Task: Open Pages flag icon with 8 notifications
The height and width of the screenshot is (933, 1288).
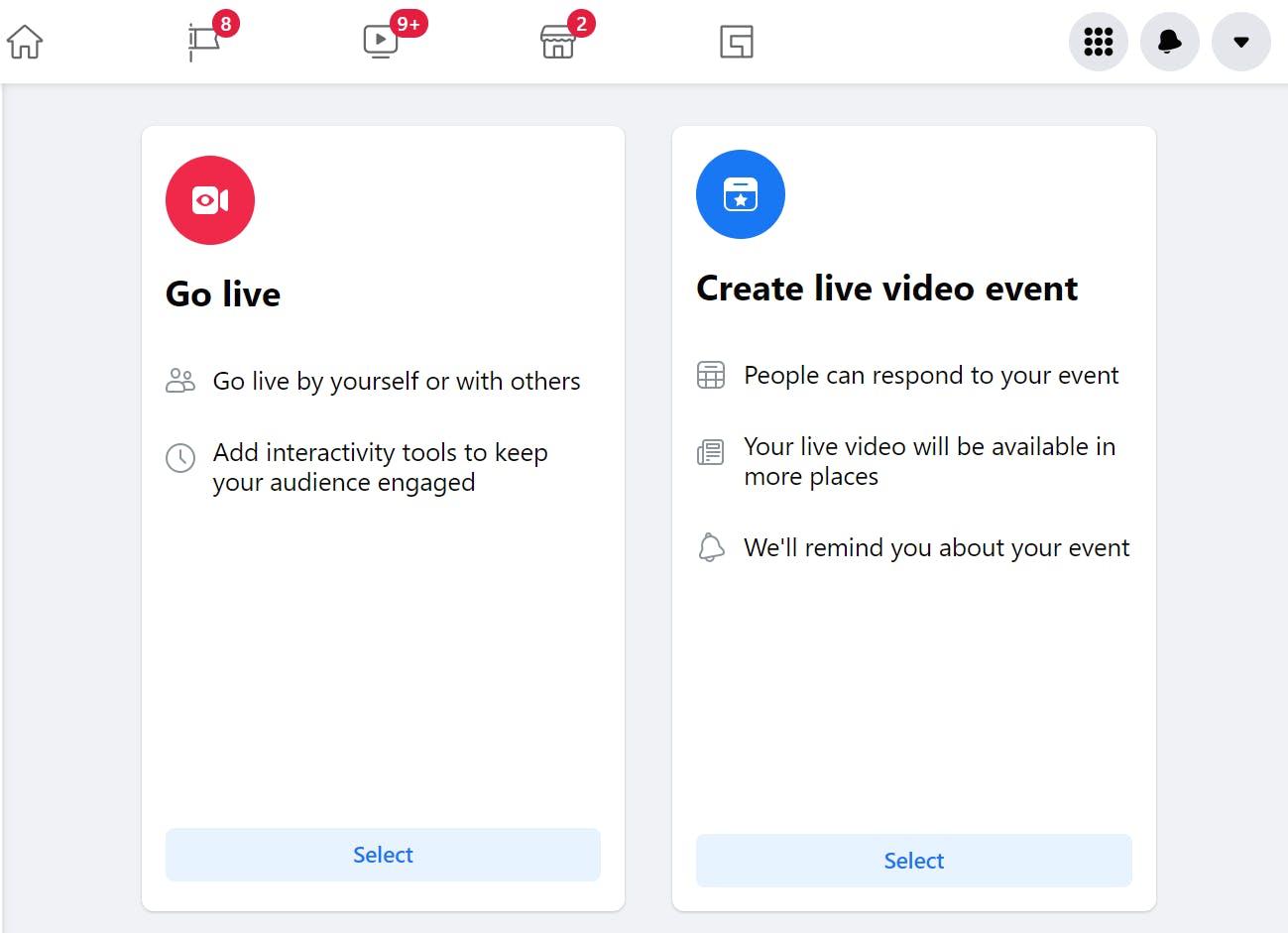Action: click(x=204, y=42)
